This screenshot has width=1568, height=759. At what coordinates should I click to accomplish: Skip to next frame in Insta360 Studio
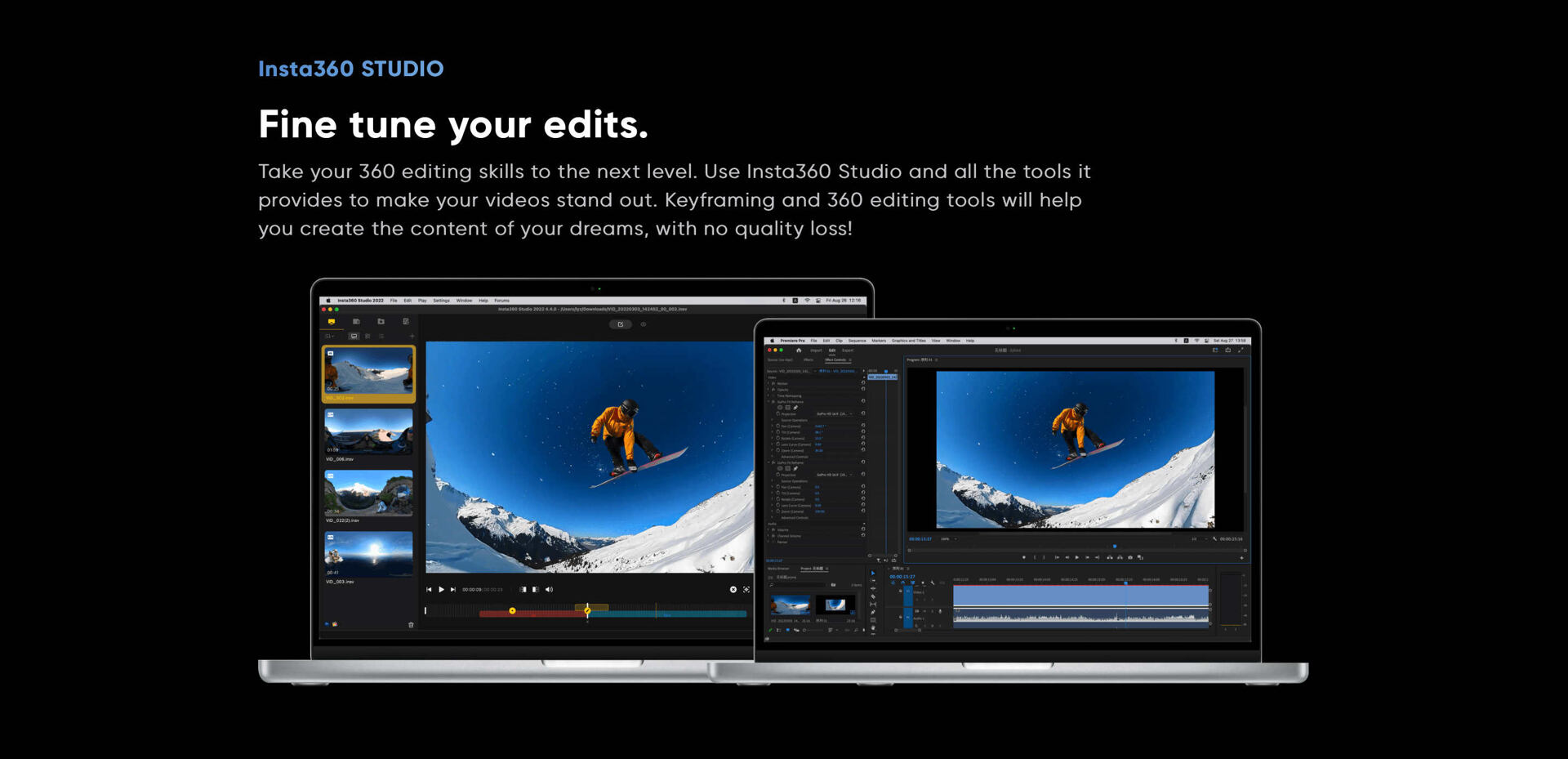click(453, 589)
